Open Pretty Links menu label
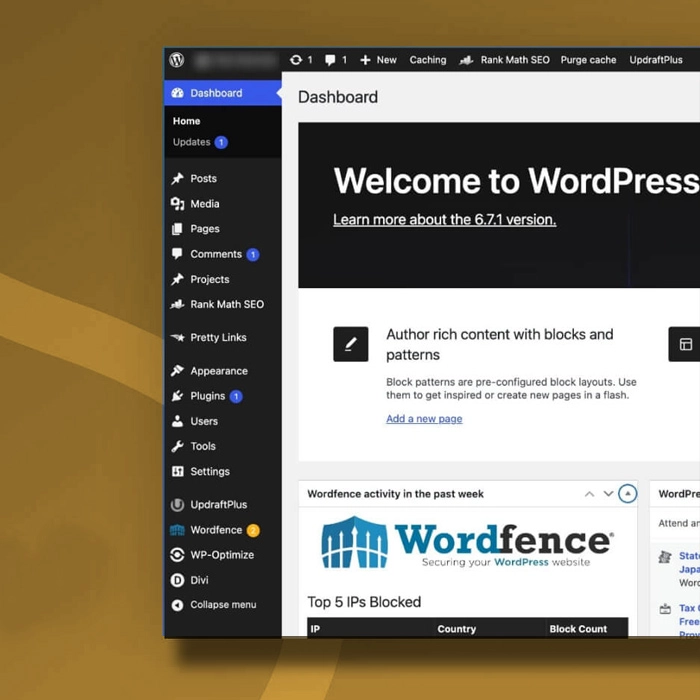Viewport: 700px width, 700px height. [218, 338]
